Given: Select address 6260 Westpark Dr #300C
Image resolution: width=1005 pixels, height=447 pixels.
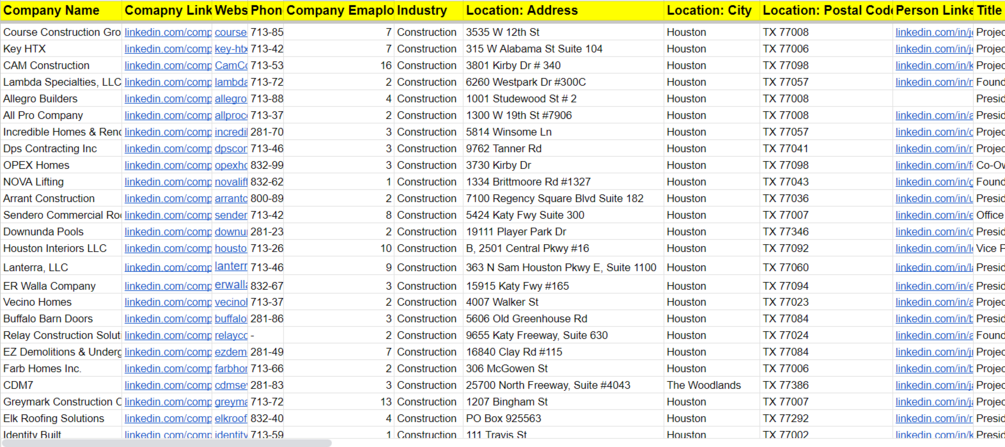Looking at the screenshot, I should pos(563,82).
